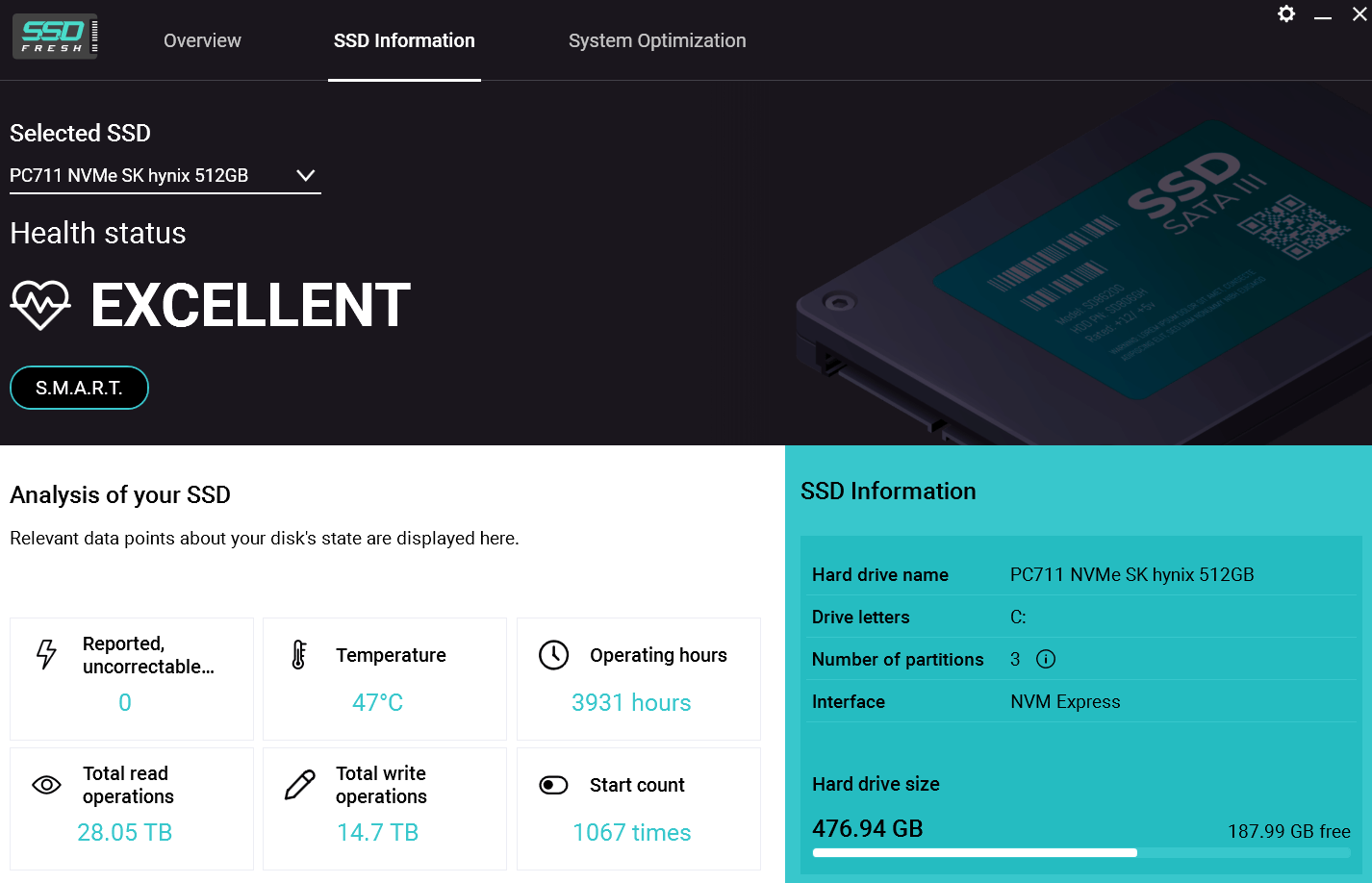Click the clock icon beside Operating hours

tap(554, 655)
